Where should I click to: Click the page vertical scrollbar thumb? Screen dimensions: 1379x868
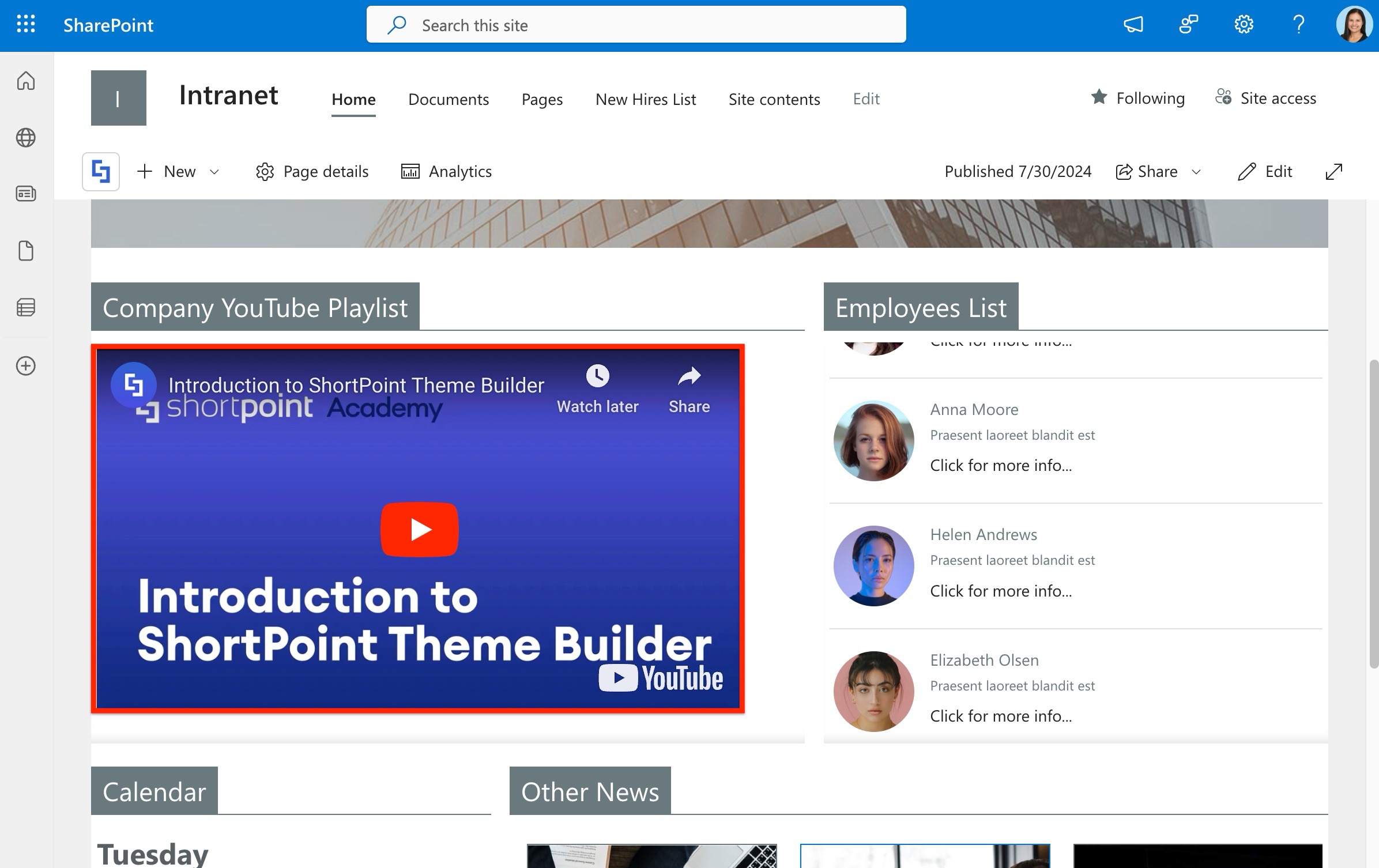click(1374, 513)
